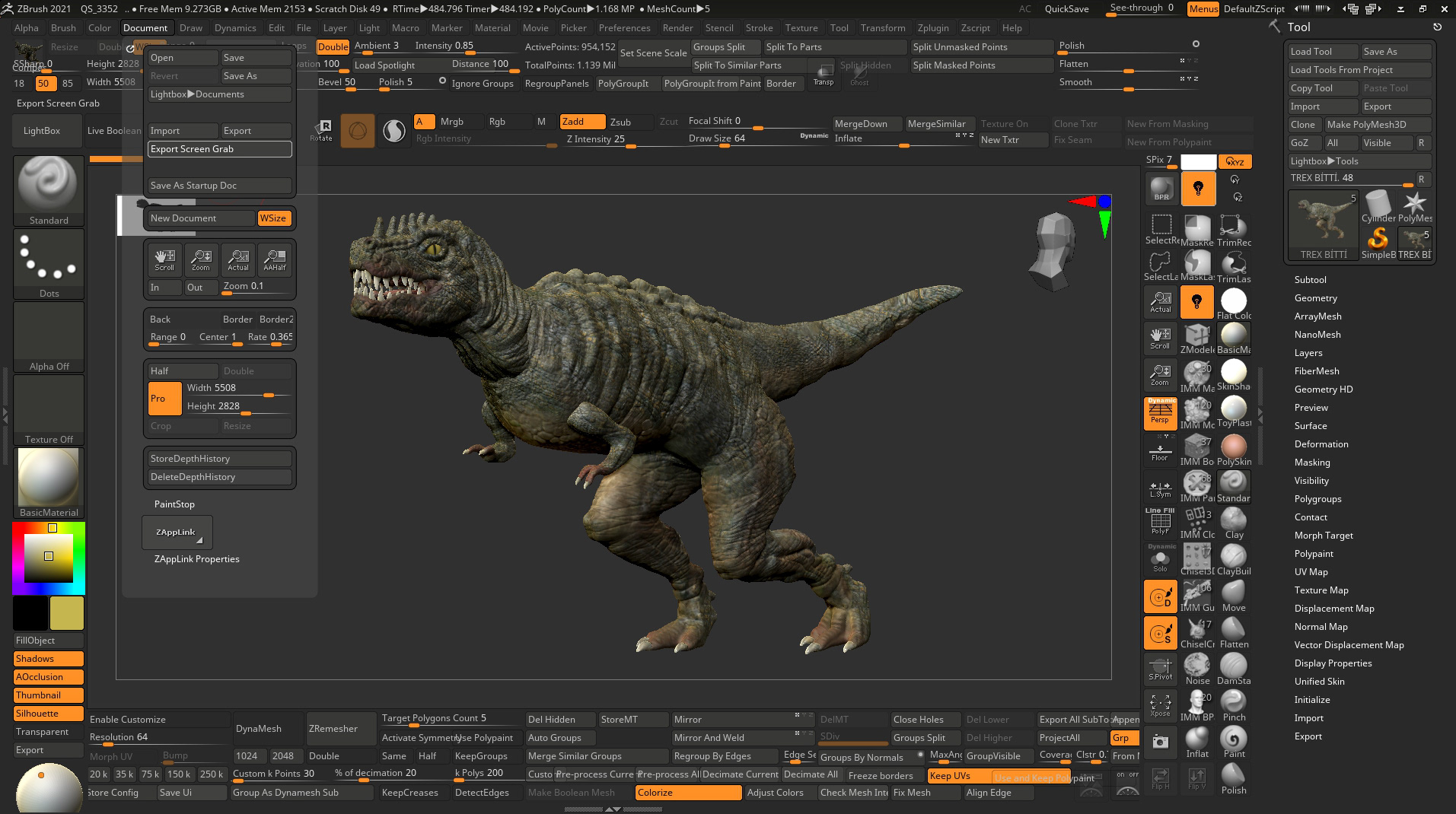
Task: Expand the Geometry section
Action: click(1315, 298)
